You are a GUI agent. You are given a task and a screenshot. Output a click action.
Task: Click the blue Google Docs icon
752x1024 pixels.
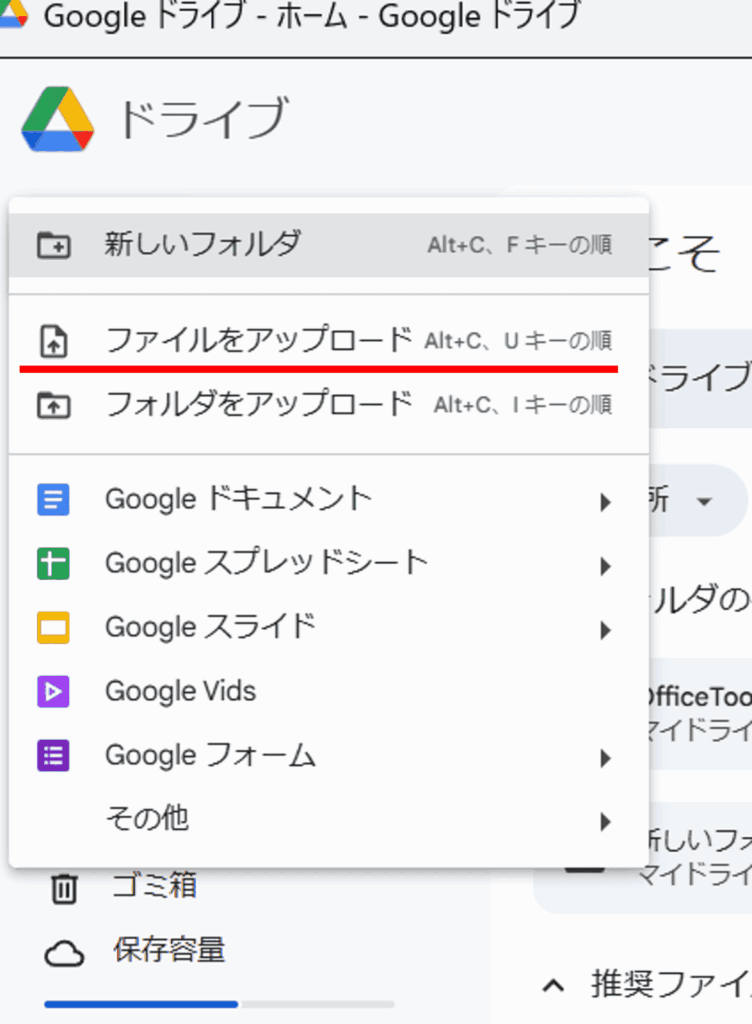click(53, 499)
